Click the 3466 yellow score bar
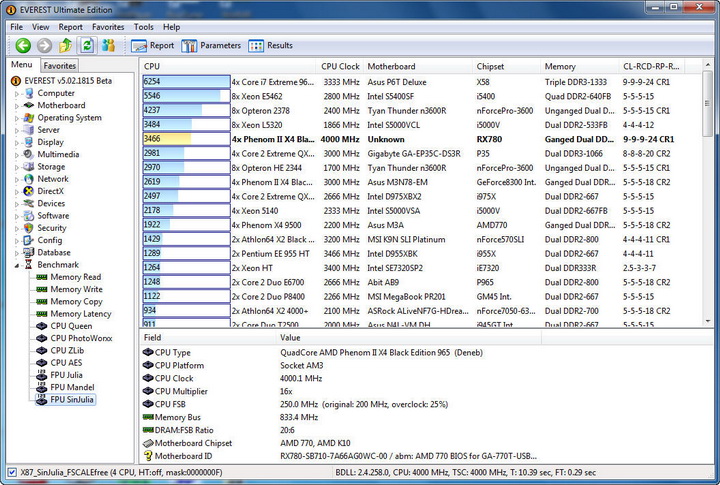 tap(186, 139)
